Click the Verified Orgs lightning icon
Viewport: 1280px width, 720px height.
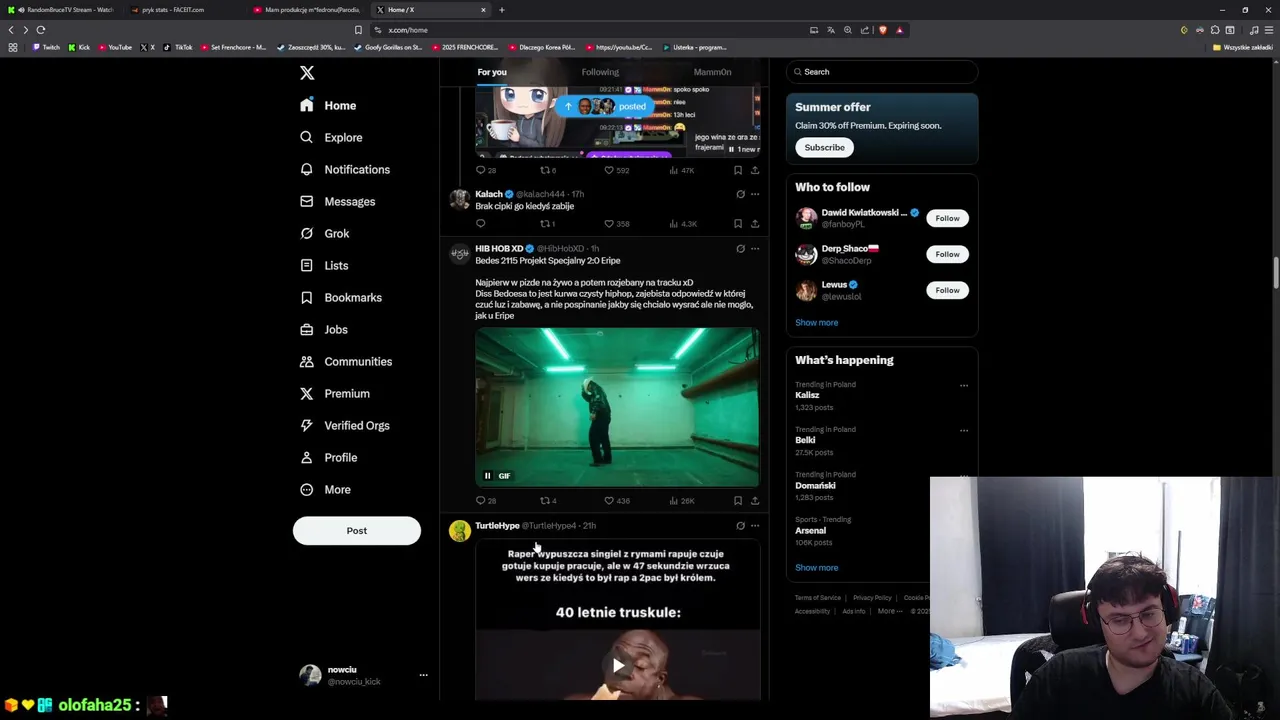click(x=306, y=425)
